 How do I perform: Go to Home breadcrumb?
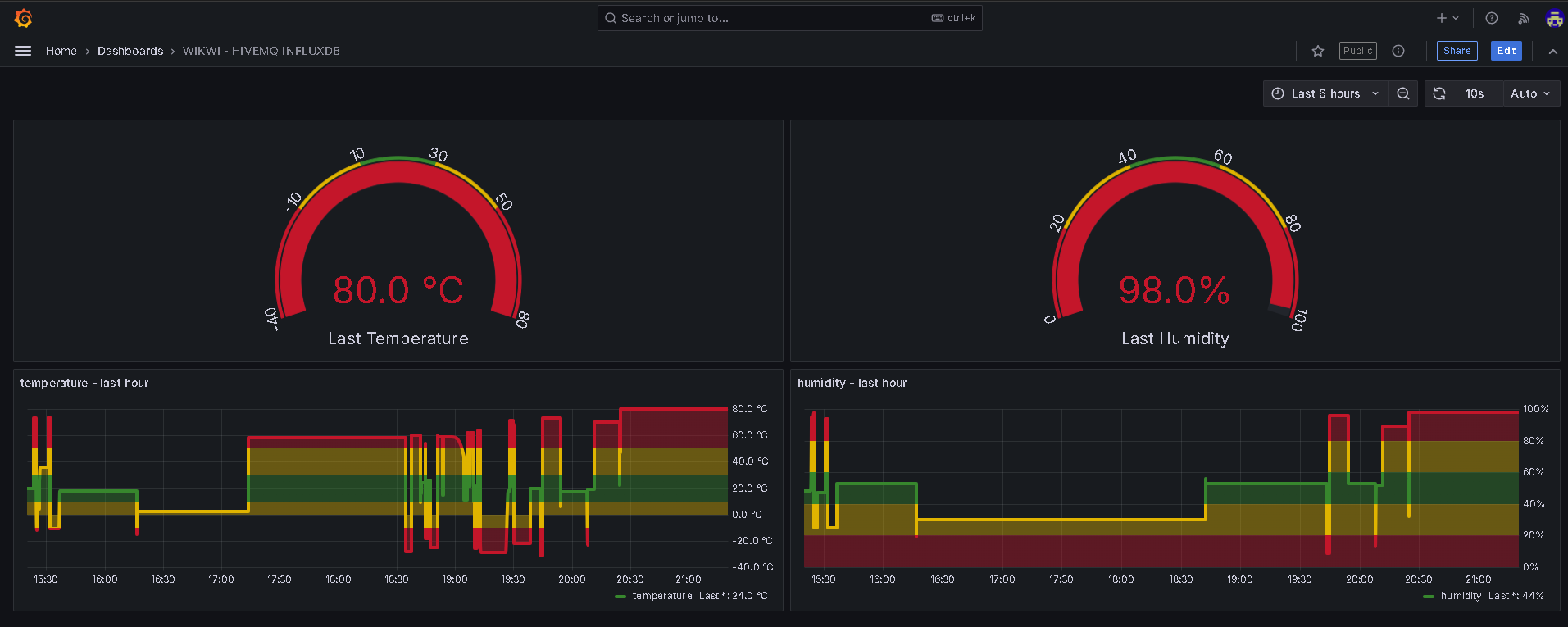pyautogui.click(x=61, y=51)
